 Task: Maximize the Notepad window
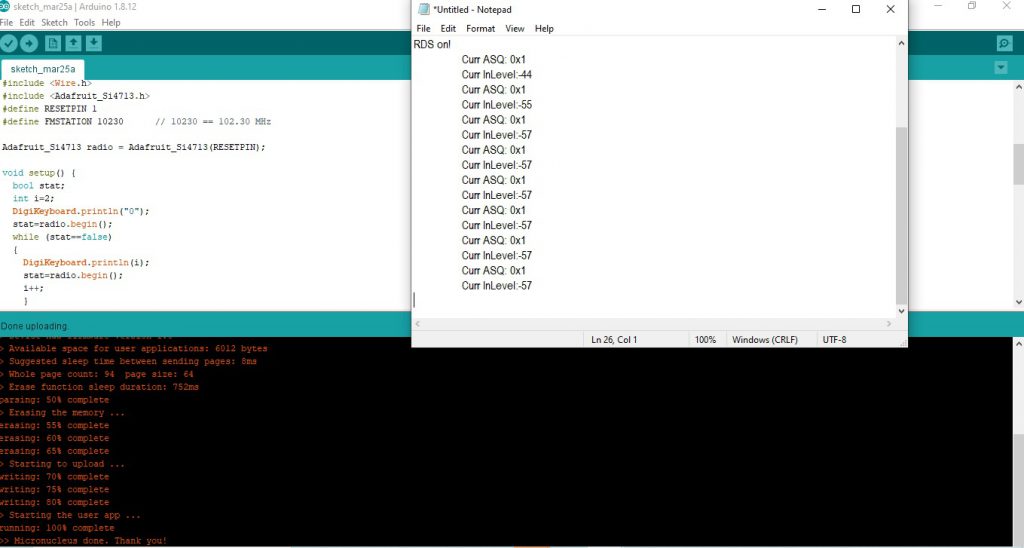click(x=855, y=9)
